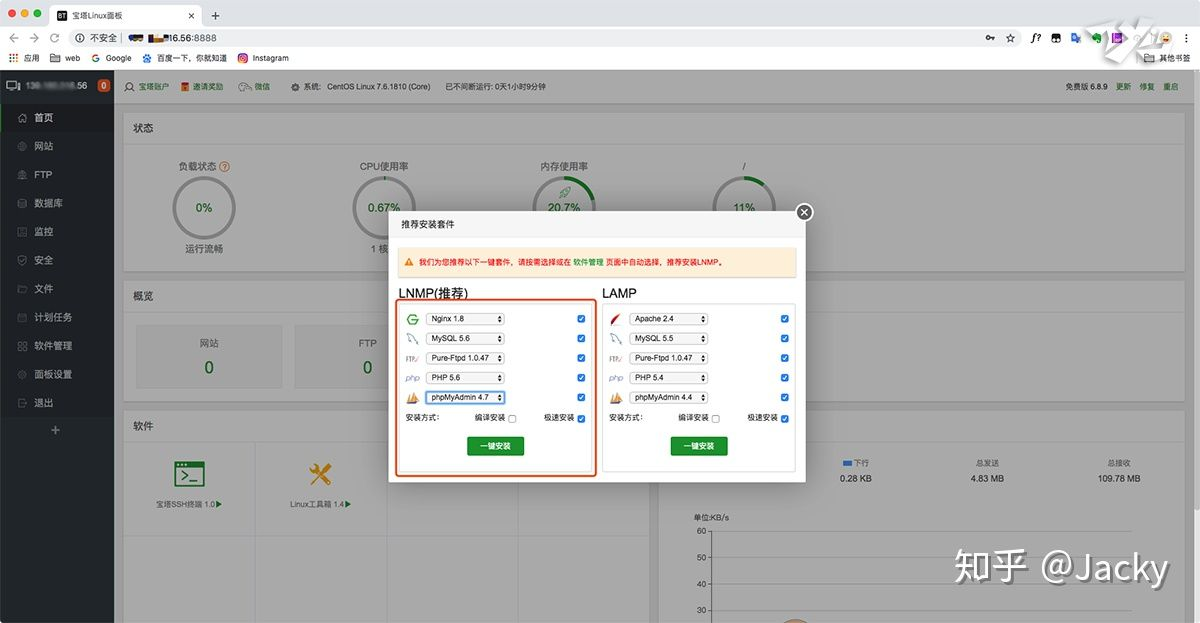This screenshot has height=623, width=1200.
Task: Go back with the browser back arrow
Action: [14, 38]
